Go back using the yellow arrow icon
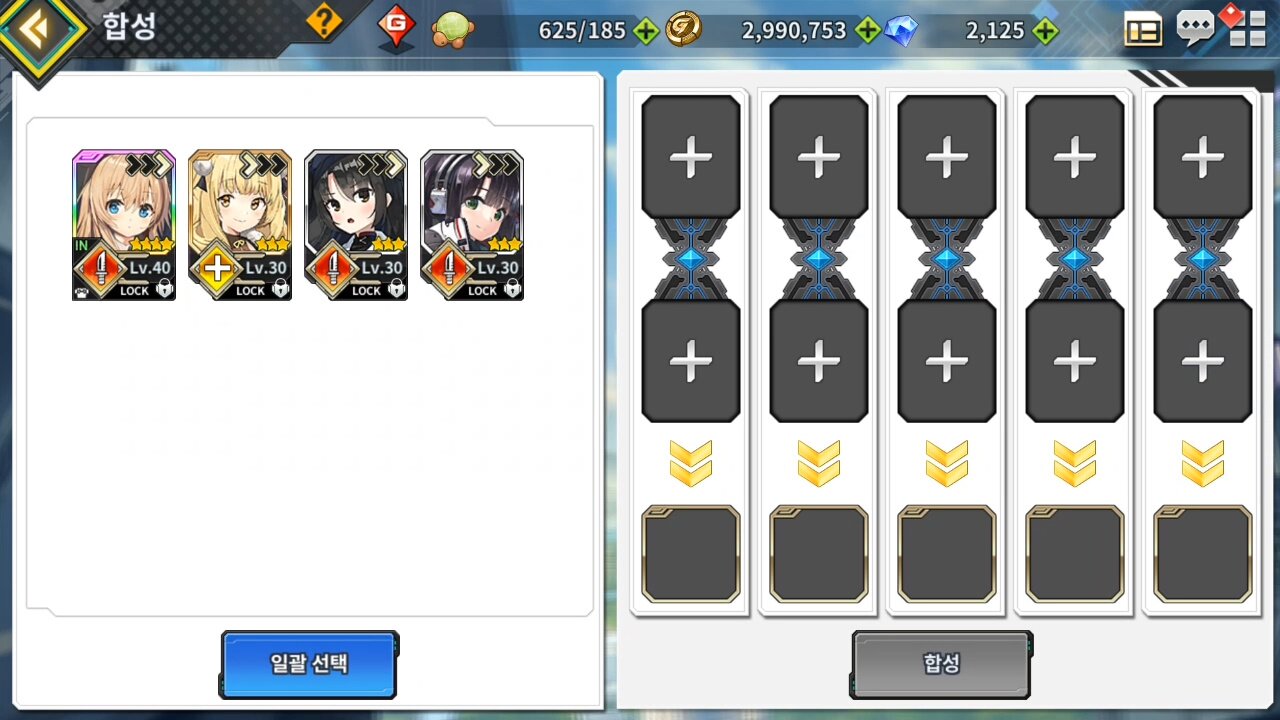1280x720 pixels. (x=38, y=30)
